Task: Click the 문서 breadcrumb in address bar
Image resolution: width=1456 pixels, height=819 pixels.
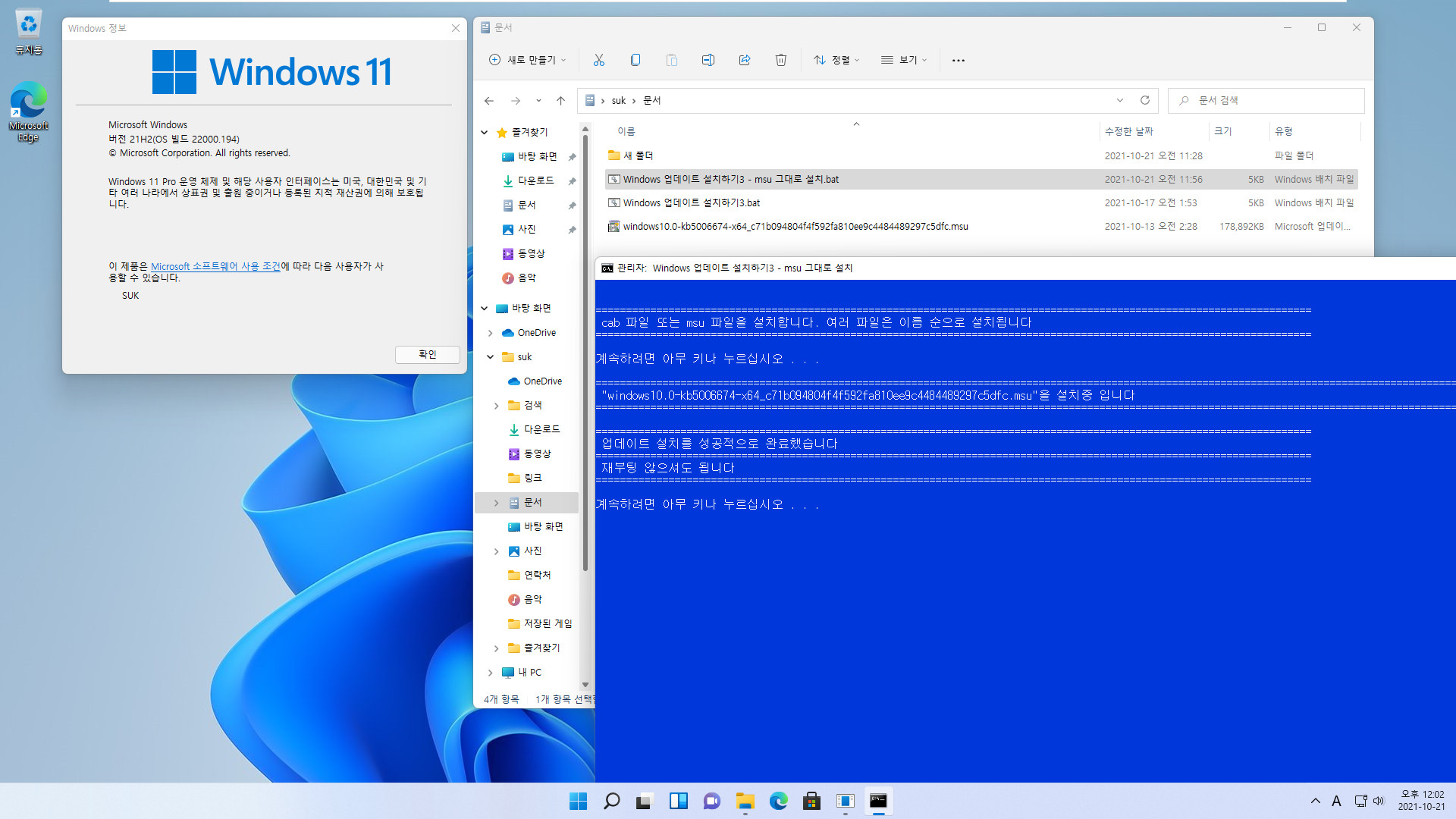Action: pos(651,100)
